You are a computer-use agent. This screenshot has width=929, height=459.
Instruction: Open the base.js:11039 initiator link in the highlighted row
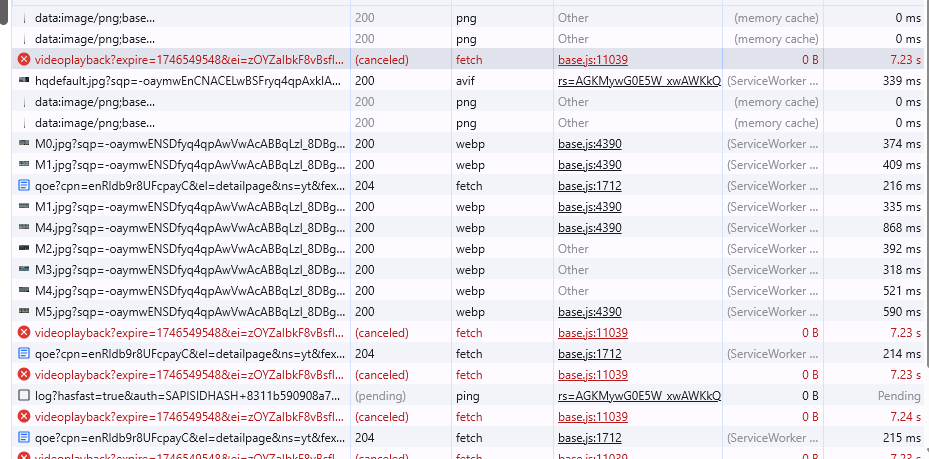[592, 59]
